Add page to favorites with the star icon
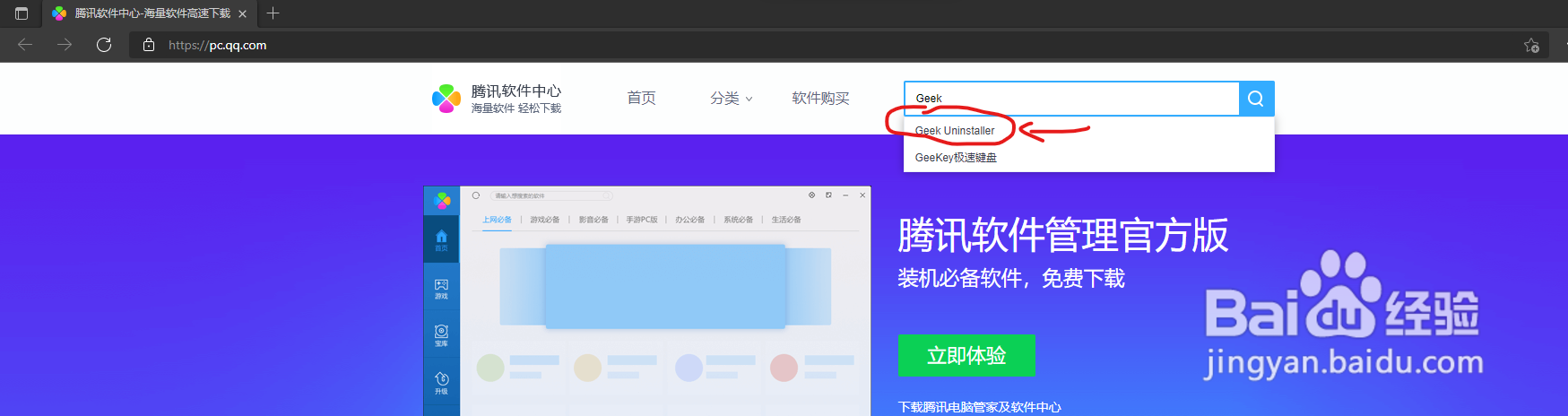 pos(1531,45)
